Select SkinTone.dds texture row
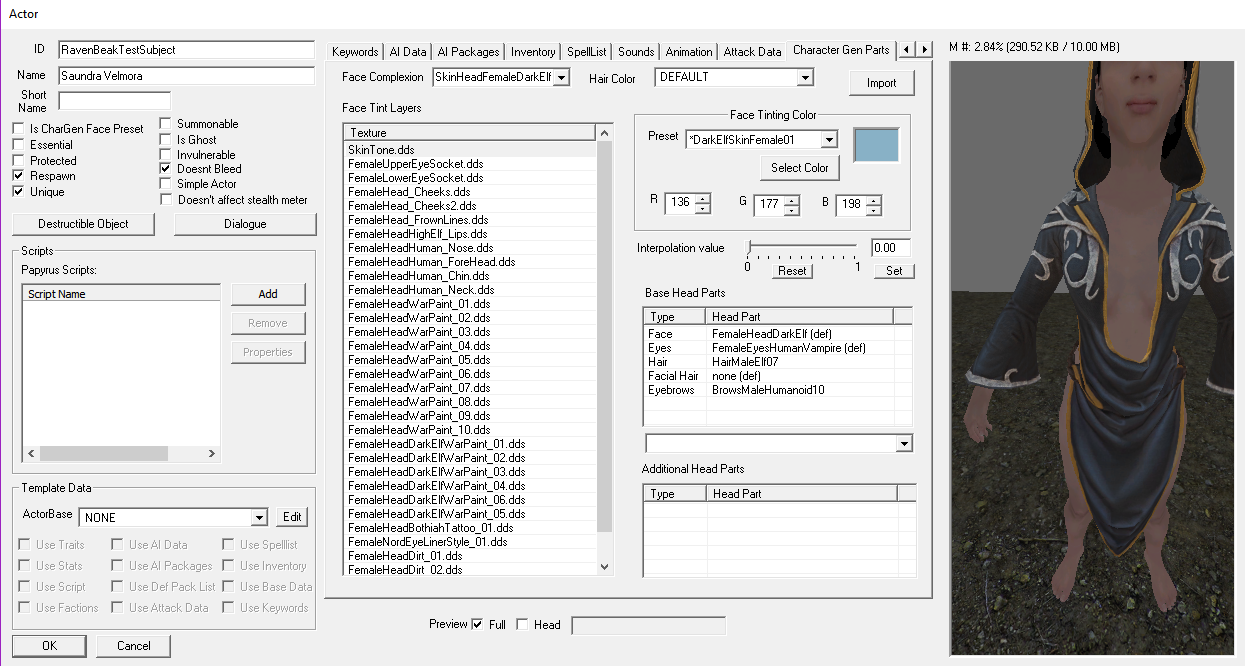This screenshot has height=666, width=1245. 470,149
